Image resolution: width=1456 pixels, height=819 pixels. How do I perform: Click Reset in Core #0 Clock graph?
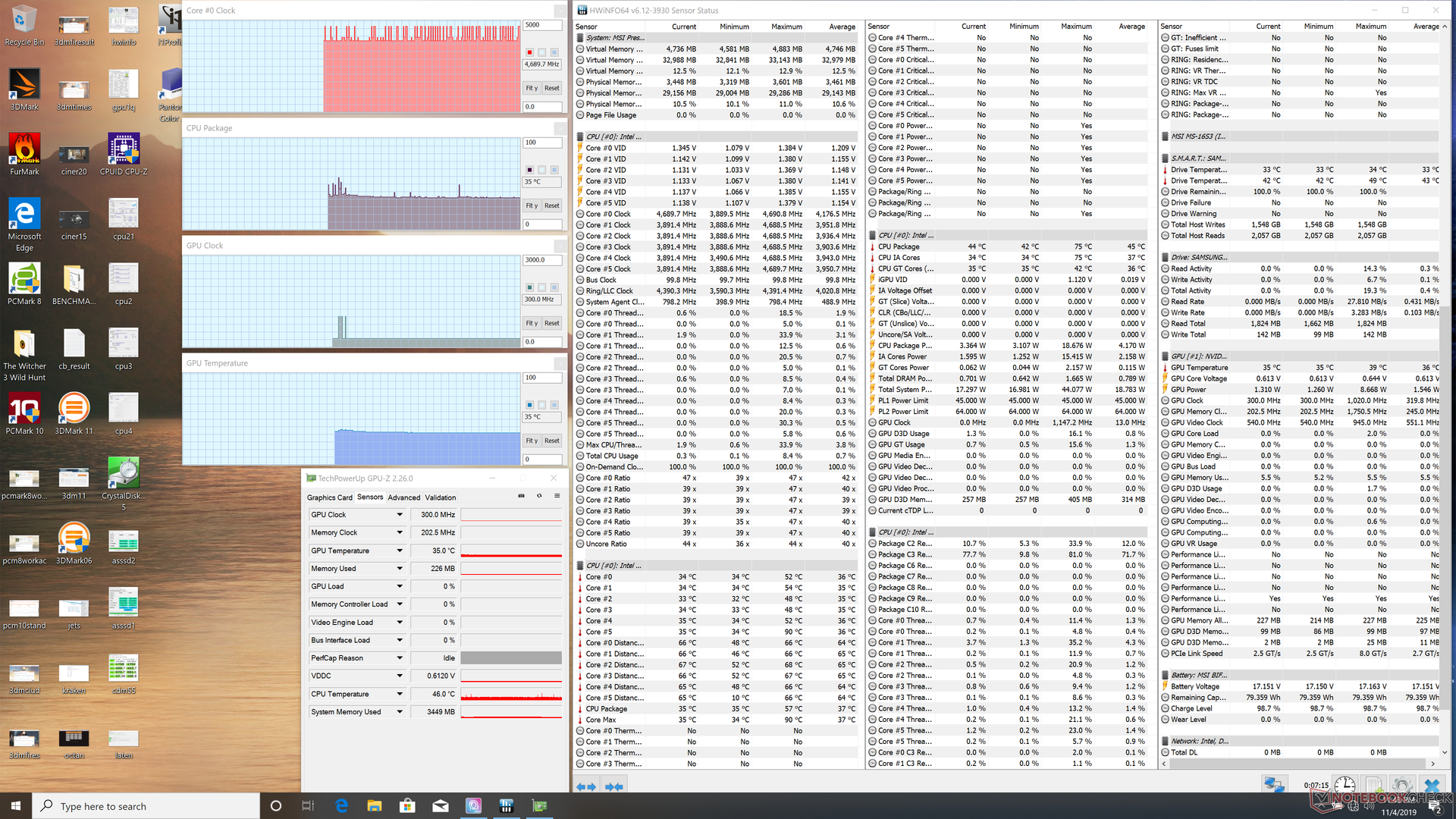(x=552, y=88)
